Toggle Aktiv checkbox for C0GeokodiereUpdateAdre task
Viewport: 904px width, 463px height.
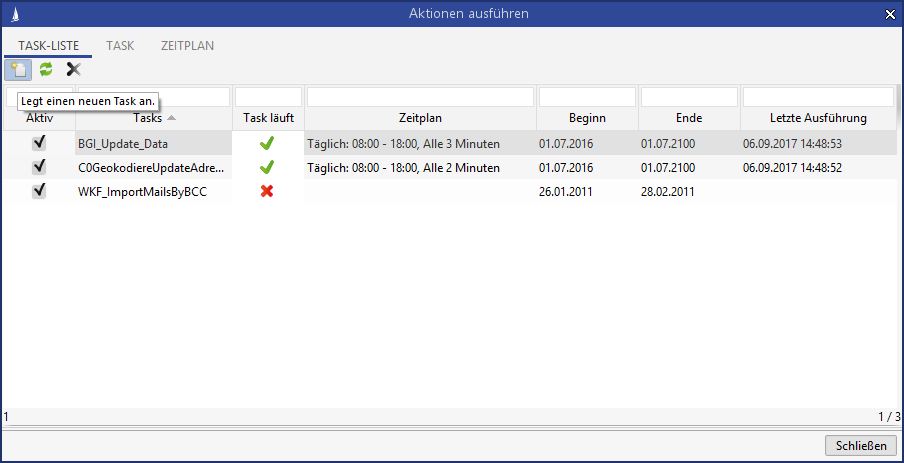tap(39, 167)
